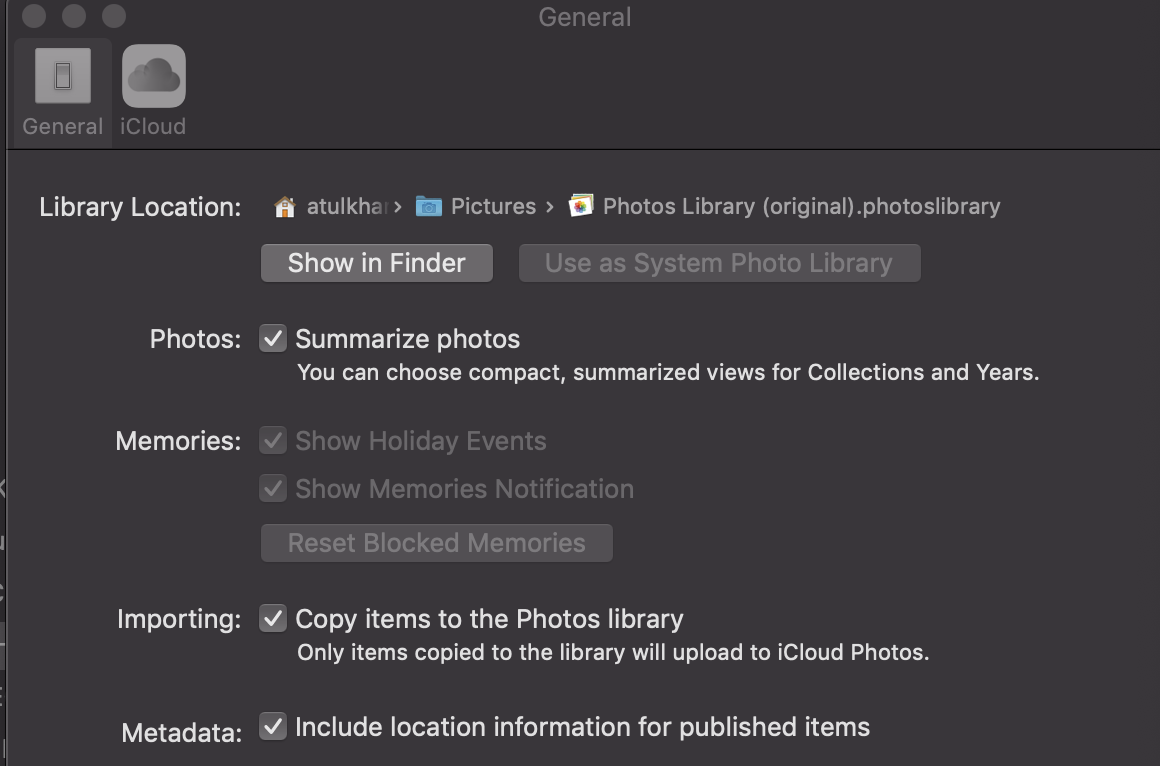The height and width of the screenshot is (766, 1160).
Task: Click the home icon in the library path
Action: 285,206
